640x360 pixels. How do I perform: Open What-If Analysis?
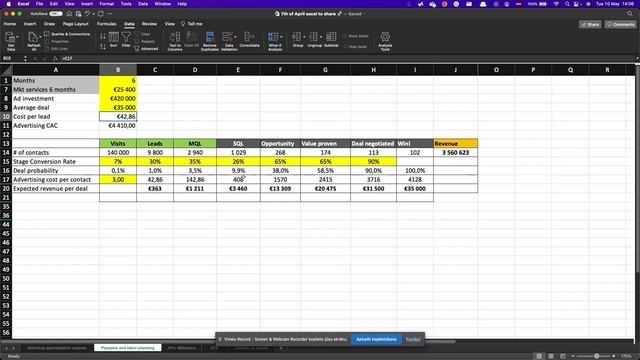275,41
